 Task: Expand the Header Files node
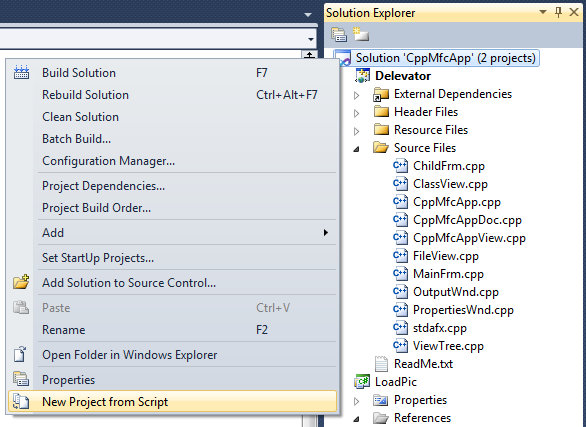tap(357, 113)
